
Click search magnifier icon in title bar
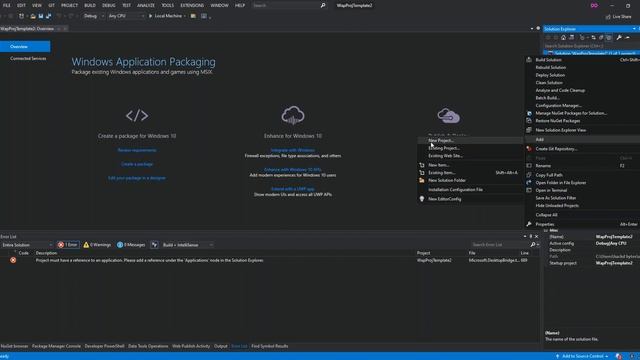click(x=323, y=5)
